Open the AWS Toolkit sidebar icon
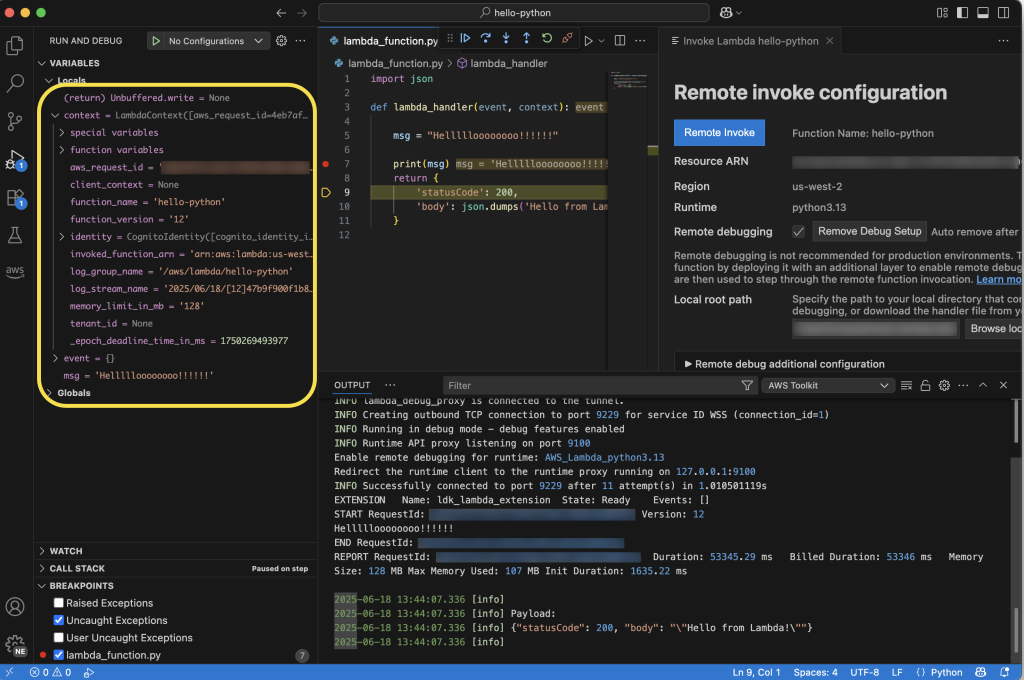Image resolution: width=1024 pixels, height=680 pixels. [15, 272]
